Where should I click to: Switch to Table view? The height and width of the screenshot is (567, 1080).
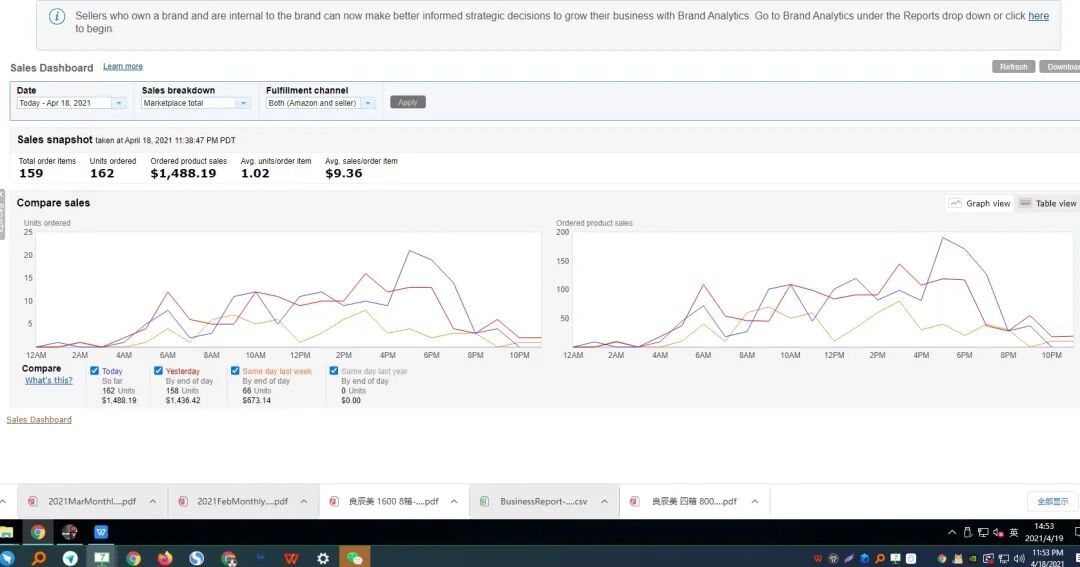(x=1048, y=203)
